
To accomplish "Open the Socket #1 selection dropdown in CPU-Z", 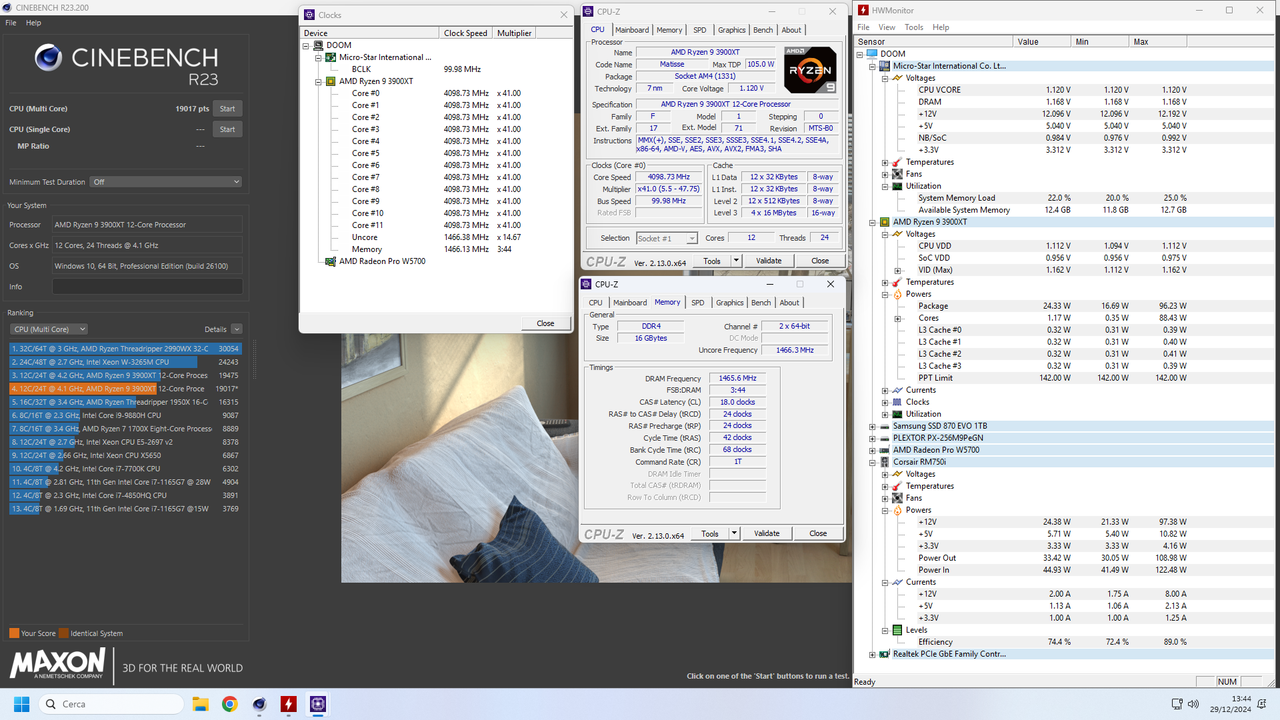I will tap(667, 238).
